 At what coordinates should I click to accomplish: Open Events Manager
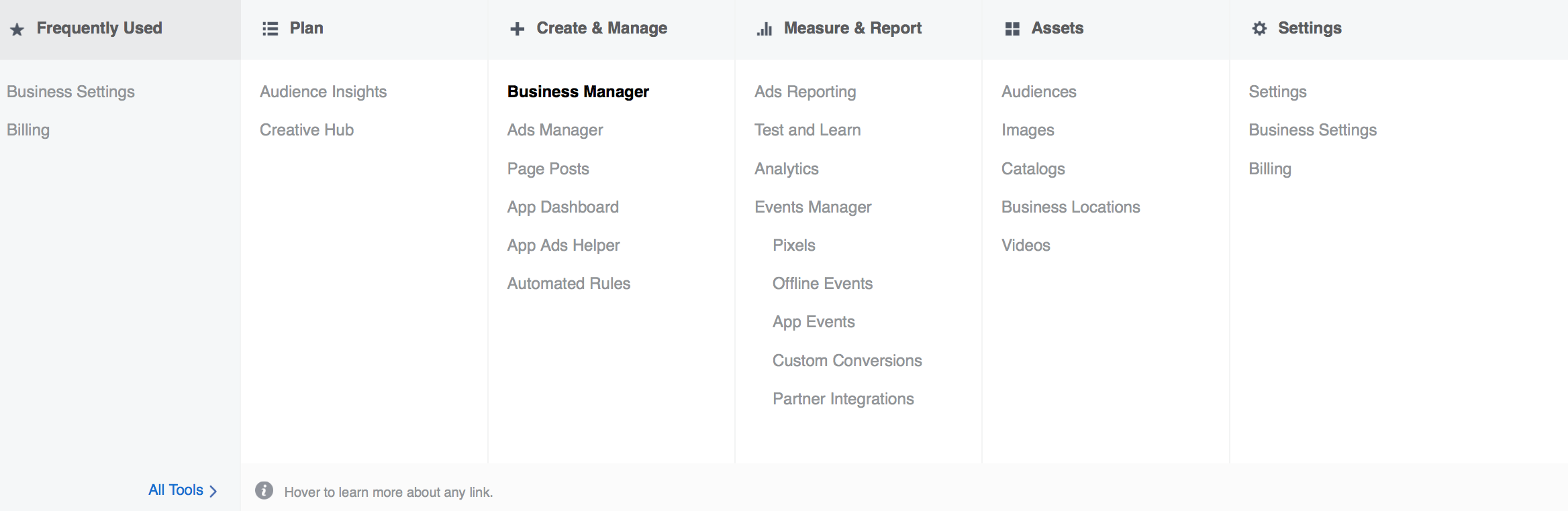coord(813,207)
